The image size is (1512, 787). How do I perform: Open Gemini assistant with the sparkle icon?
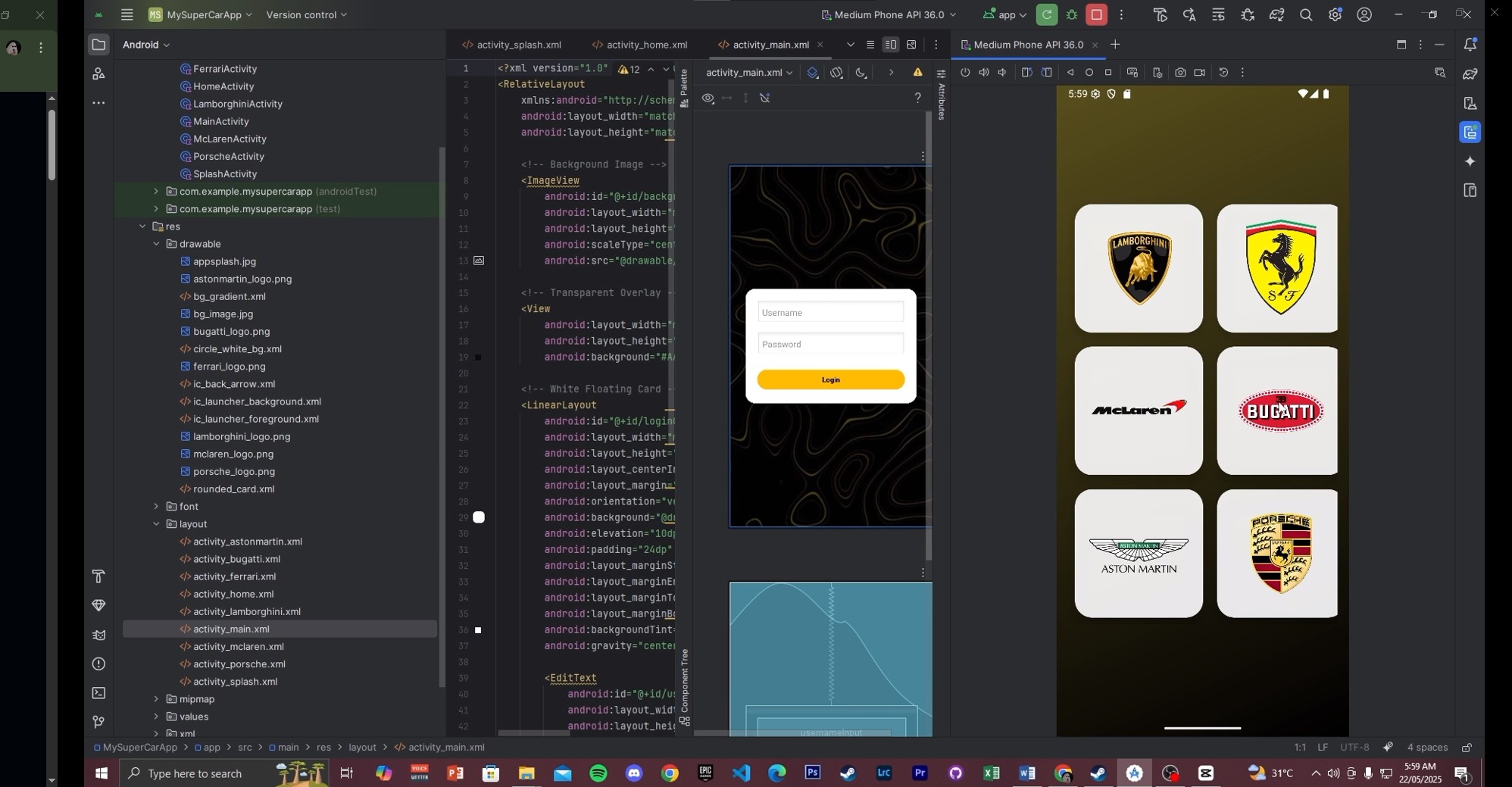click(1470, 161)
